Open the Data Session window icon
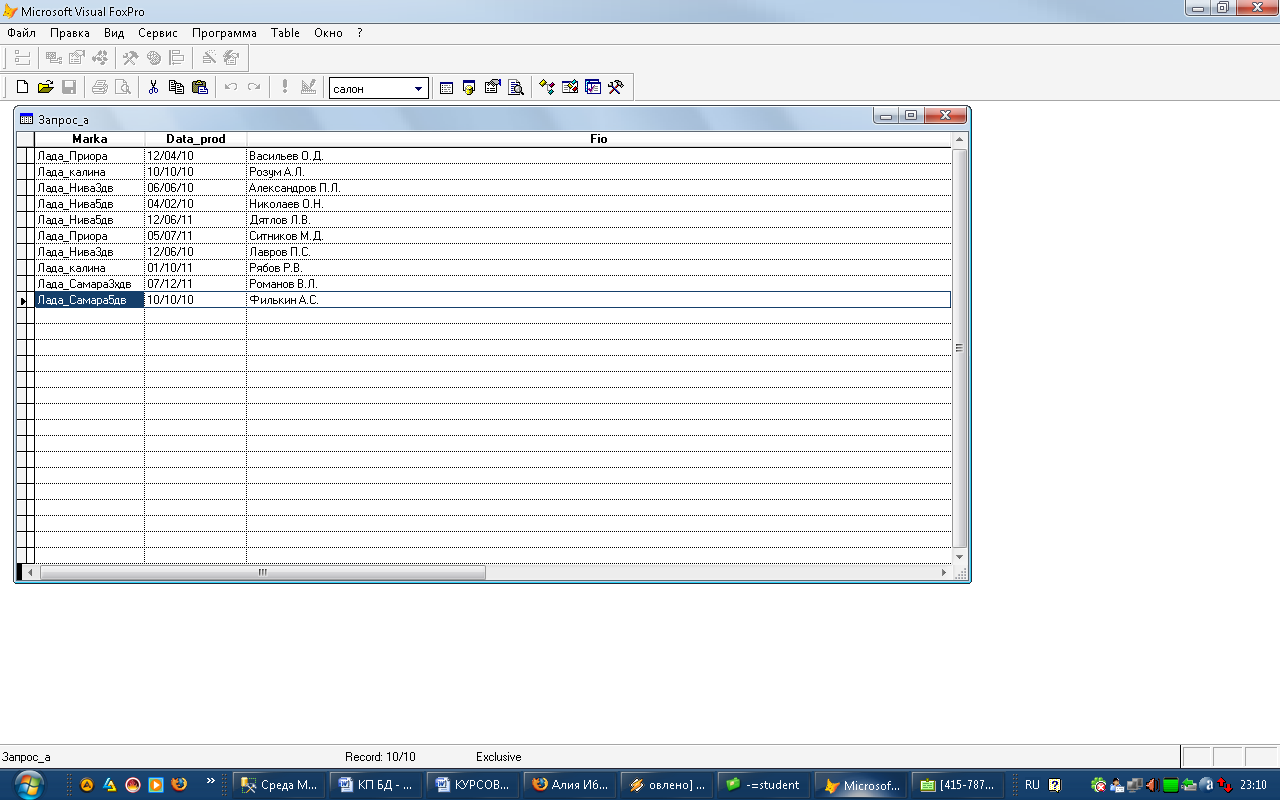The image size is (1280, 800). point(469,88)
